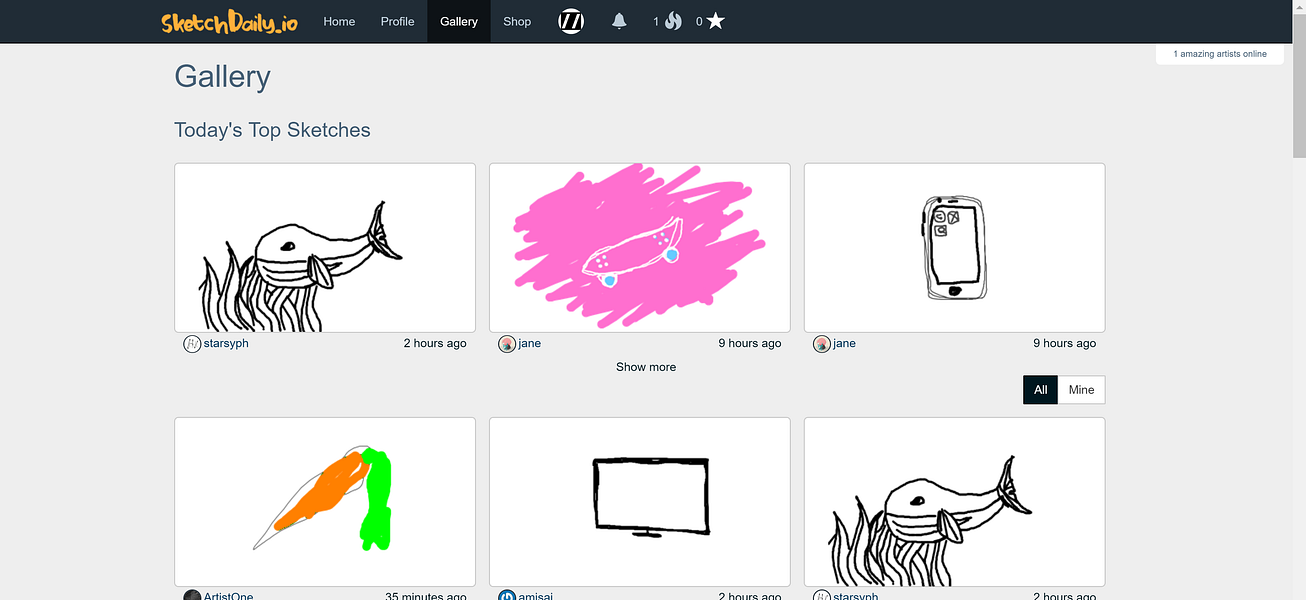The height and width of the screenshot is (600, 1306).
Task: Open the Home menu item
Action: point(339,21)
